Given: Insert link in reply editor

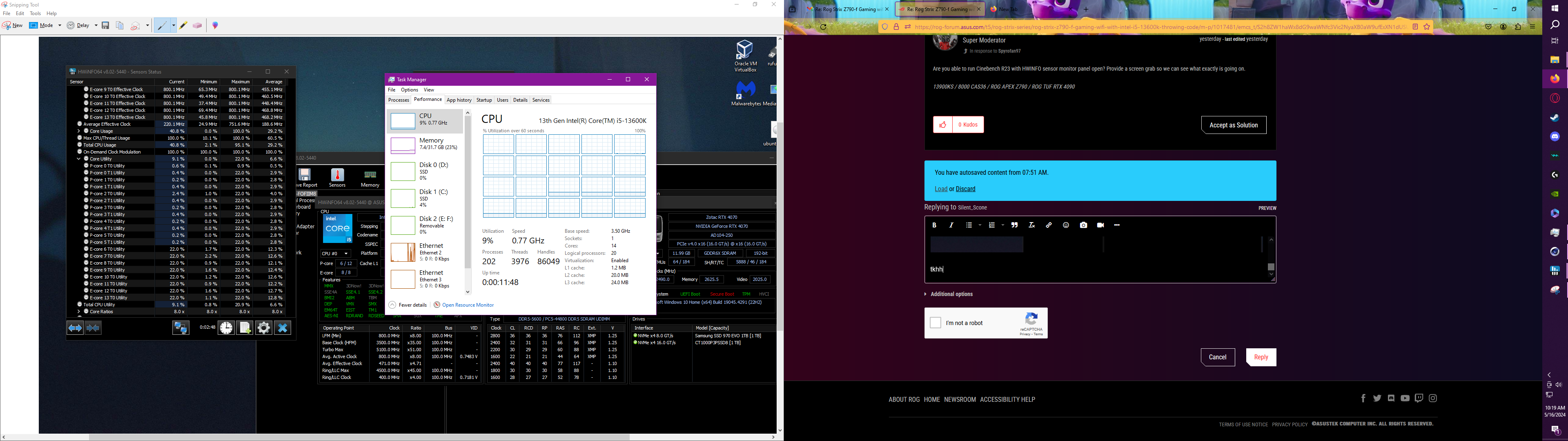Looking at the screenshot, I should point(1049,225).
